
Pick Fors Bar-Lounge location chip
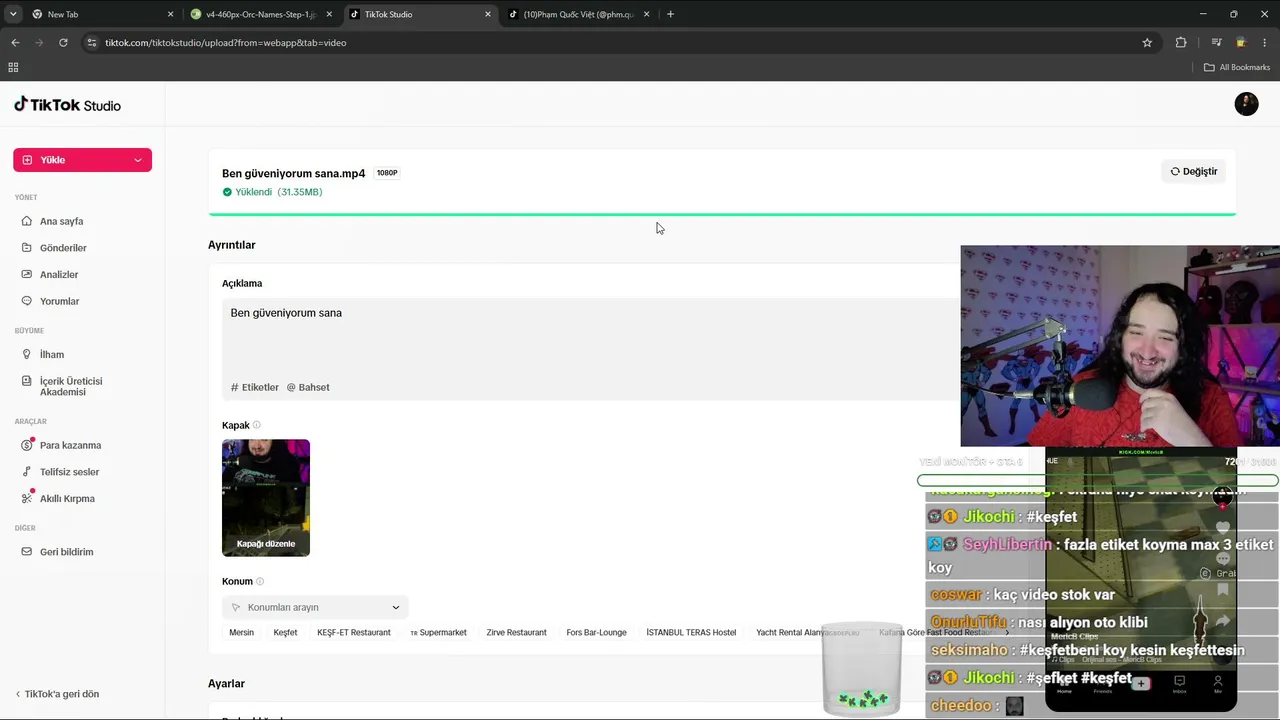tap(596, 632)
